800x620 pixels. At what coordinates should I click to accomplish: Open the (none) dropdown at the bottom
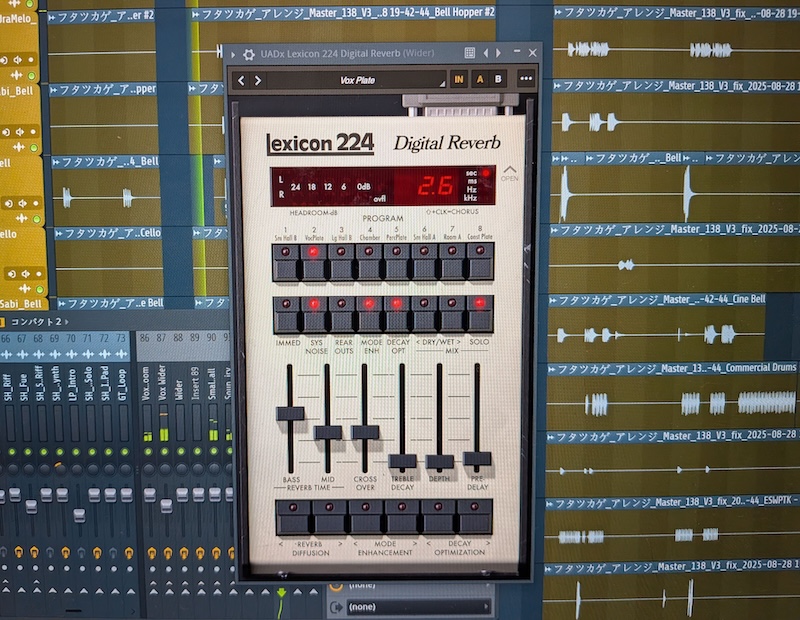pos(420,606)
